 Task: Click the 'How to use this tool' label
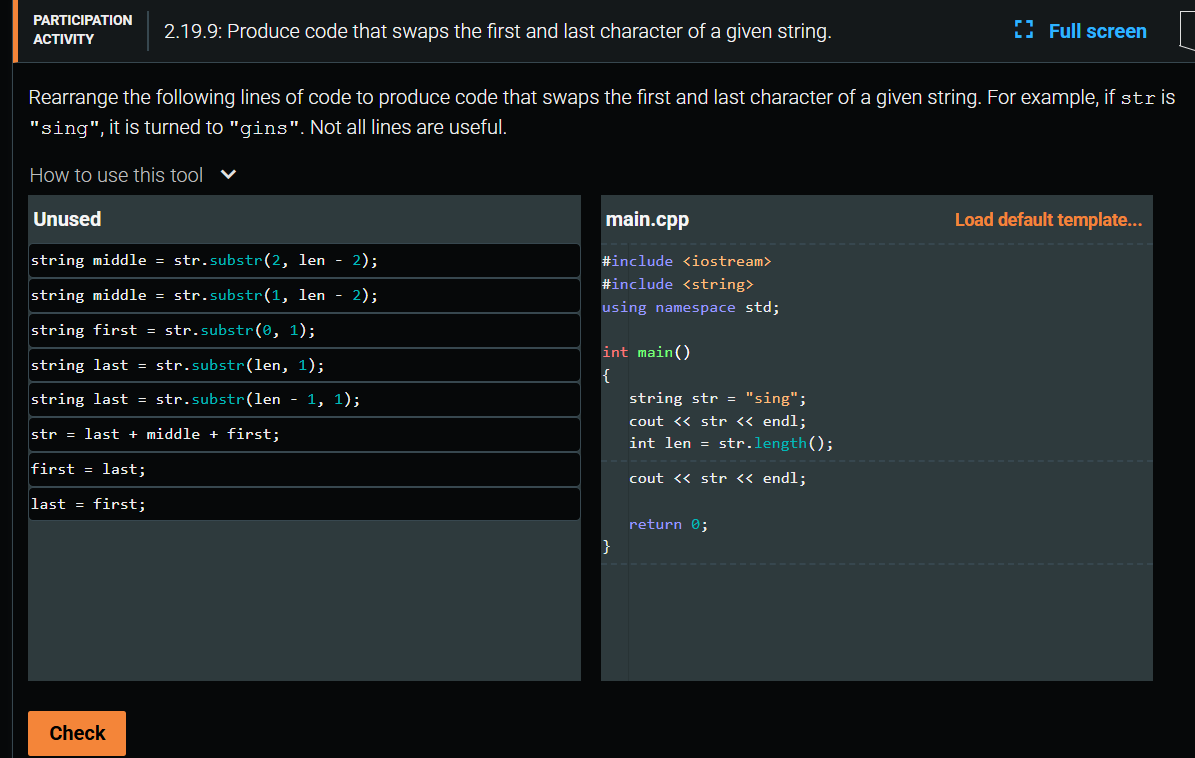116,175
